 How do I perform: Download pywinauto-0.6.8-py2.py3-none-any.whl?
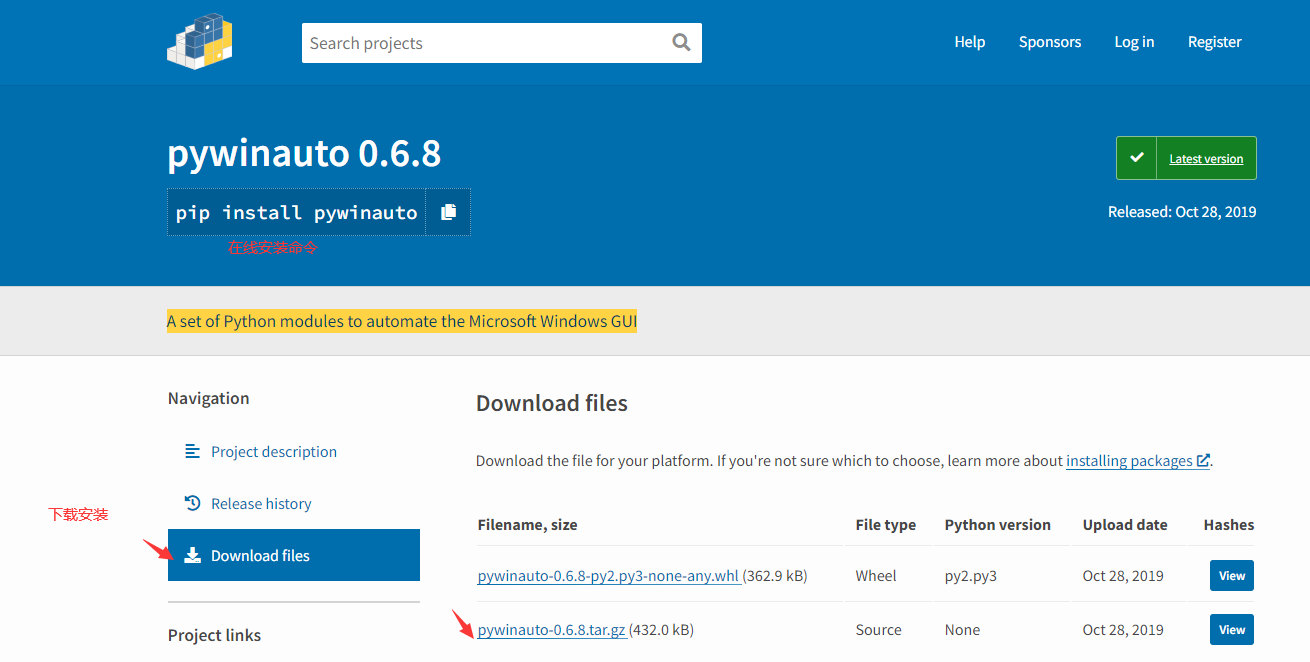pos(608,576)
